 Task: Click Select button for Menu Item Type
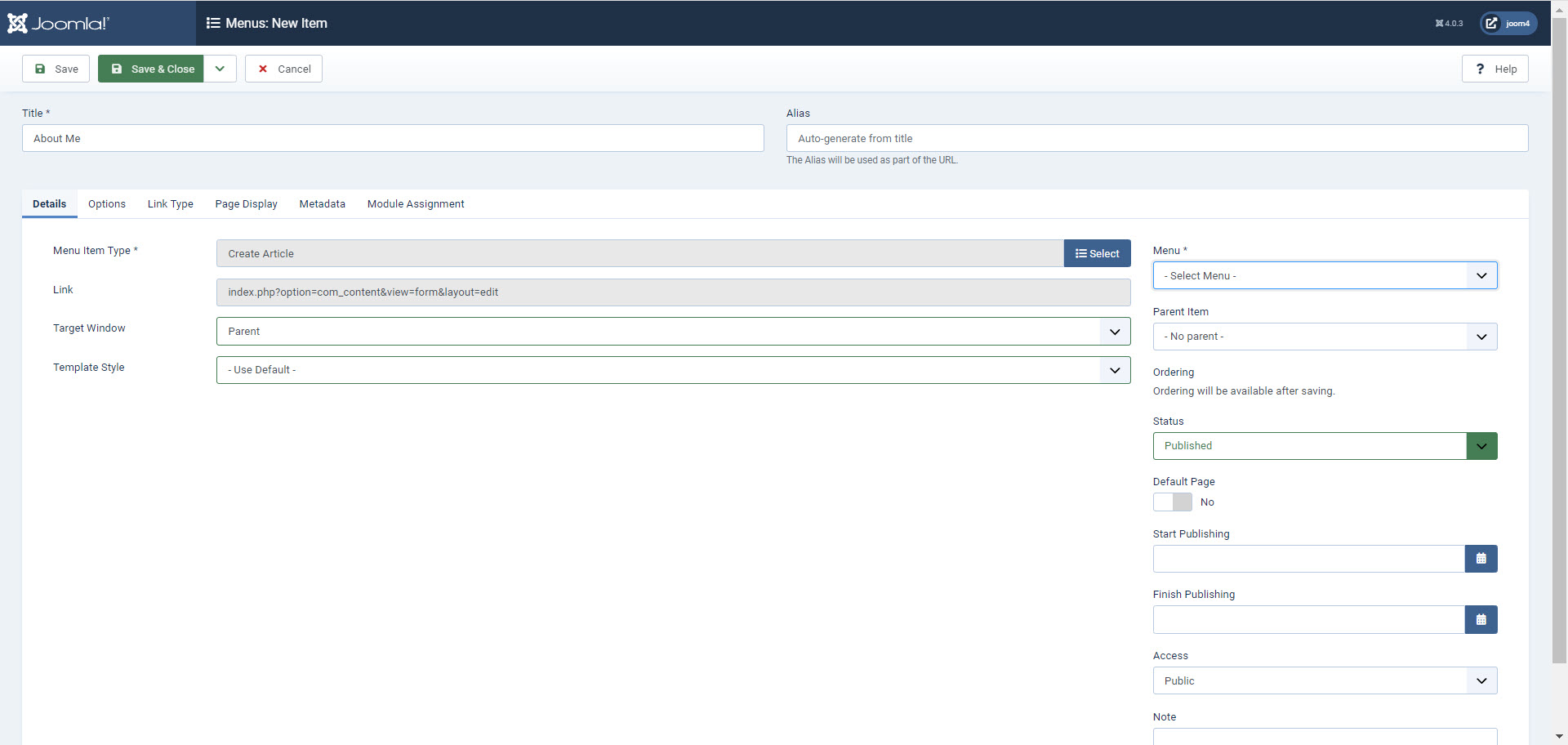[1097, 253]
